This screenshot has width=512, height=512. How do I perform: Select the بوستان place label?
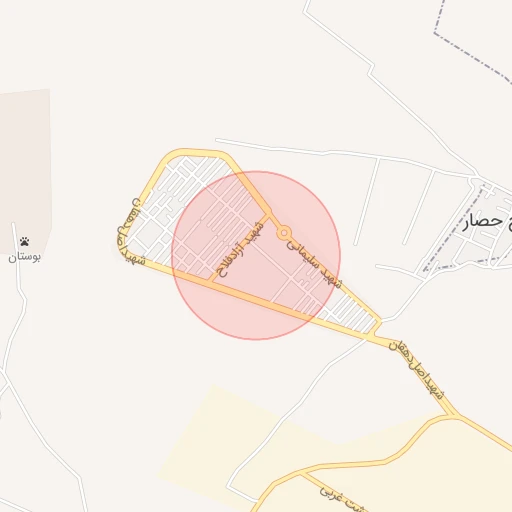coord(24,257)
